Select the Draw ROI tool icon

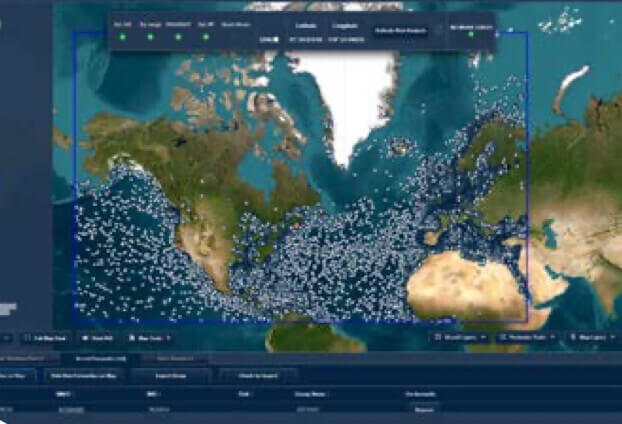86,339
